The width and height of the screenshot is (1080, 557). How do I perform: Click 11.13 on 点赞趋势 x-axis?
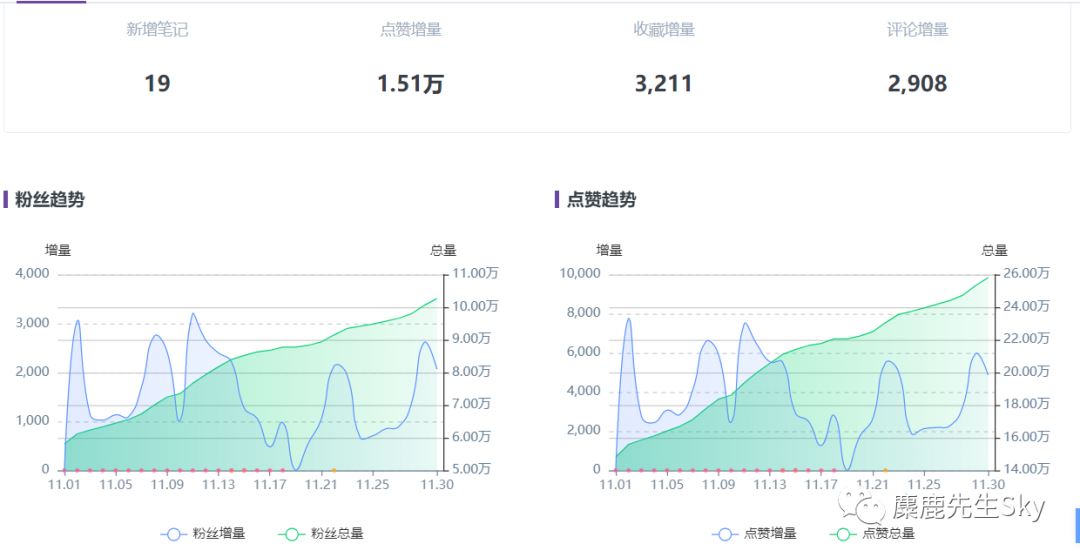(x=769, y=485)
